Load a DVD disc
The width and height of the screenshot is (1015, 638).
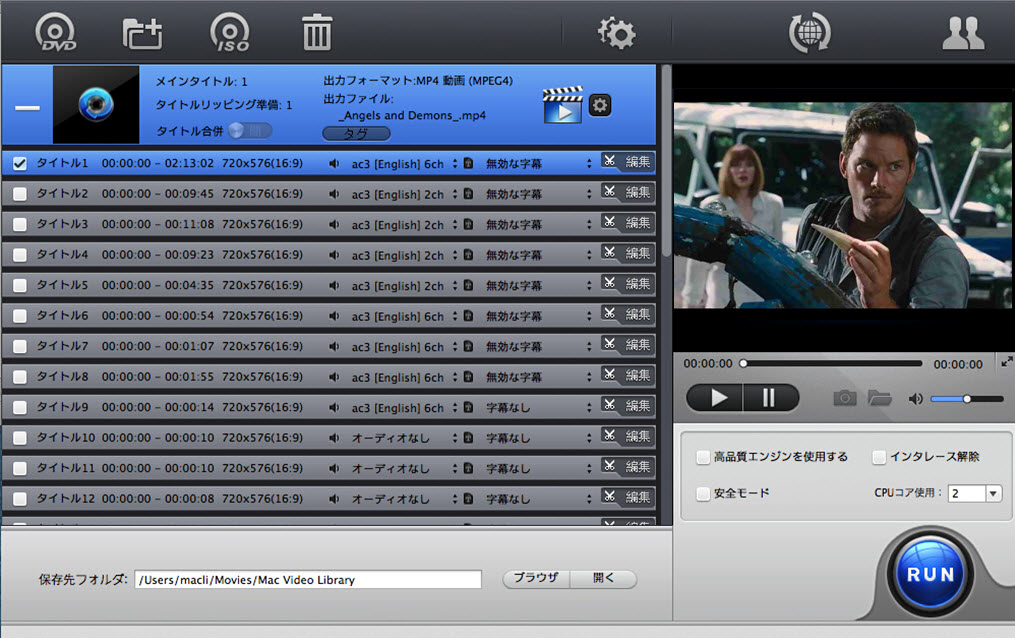point(56,32)
